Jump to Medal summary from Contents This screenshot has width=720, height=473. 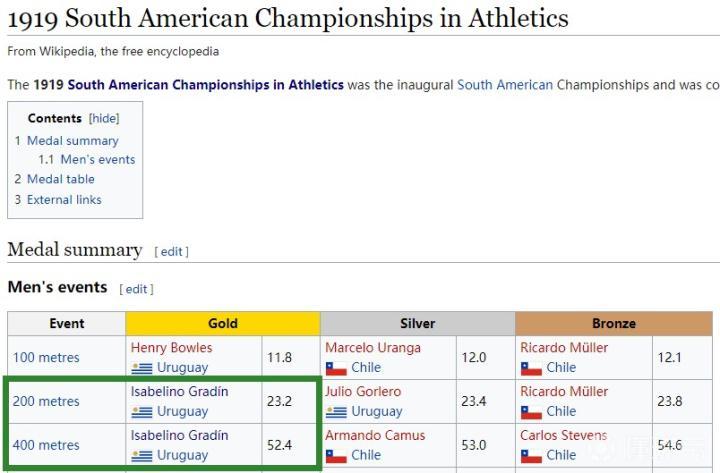(72, 141)
